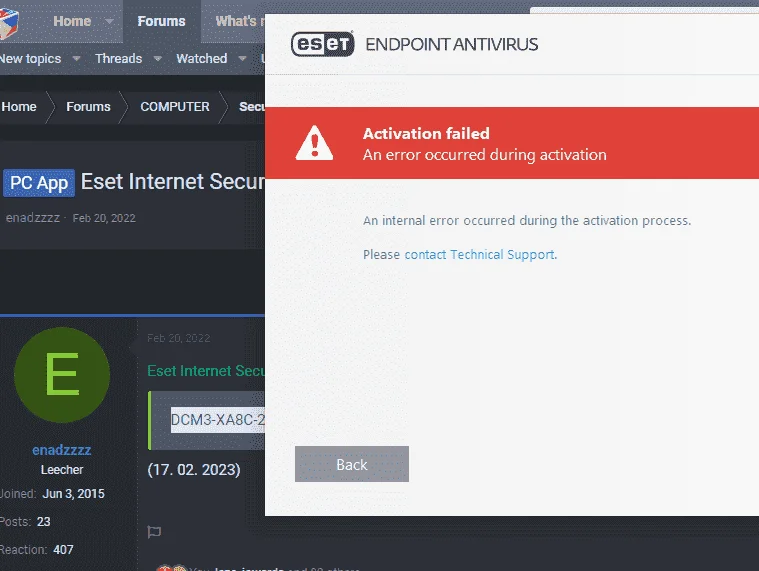759x571 pixels.
Task: Click the Feb 20, 2022 thread date
Action: click(104, 218)
